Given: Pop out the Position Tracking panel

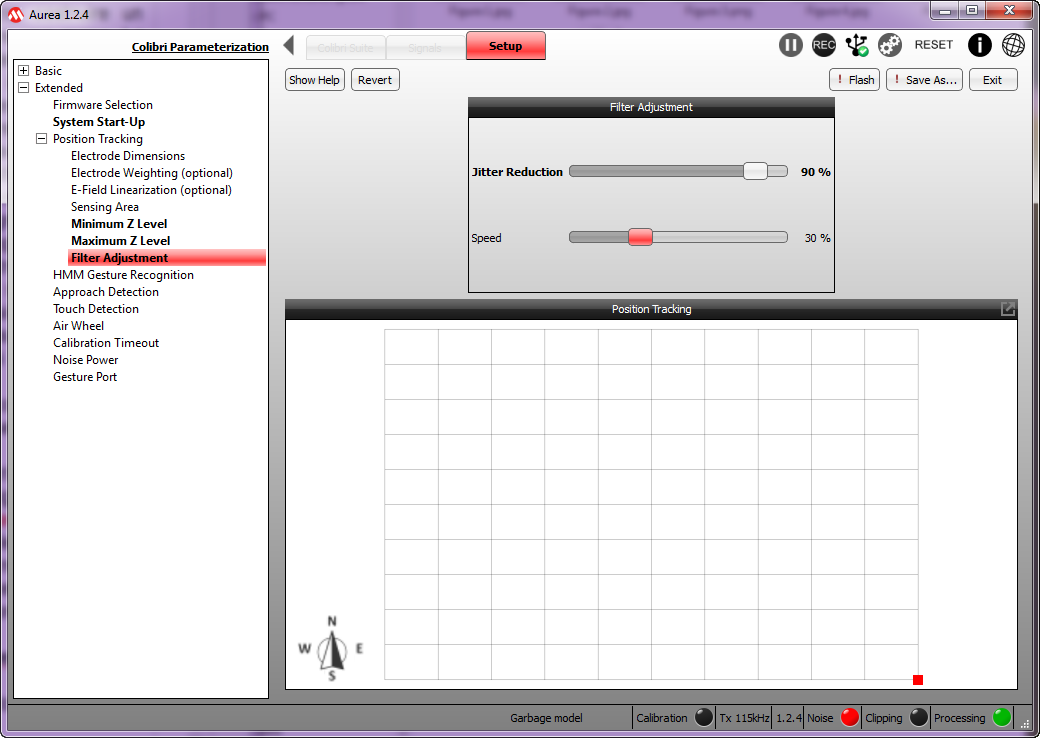Looking at the screenshot, I should (x=1008, y=309).
